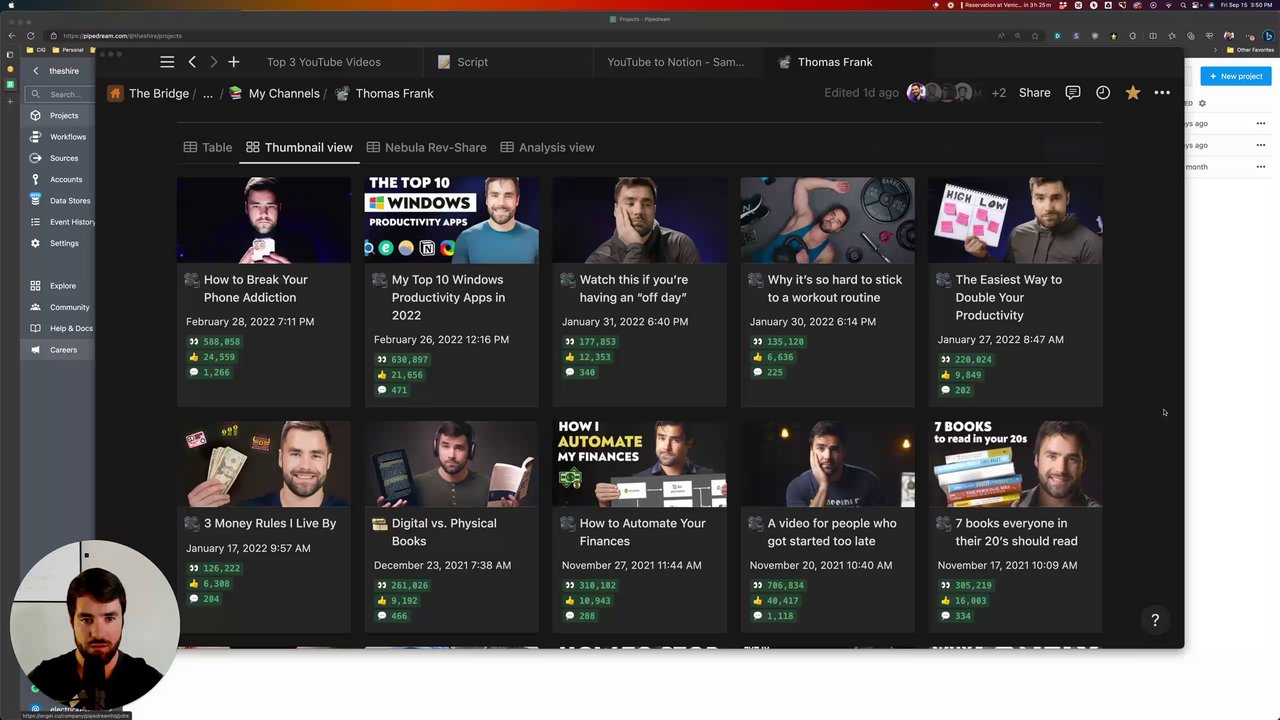Open 3 Money Rules I Live By title
1280x720 pixels.
tap(270, 523)
